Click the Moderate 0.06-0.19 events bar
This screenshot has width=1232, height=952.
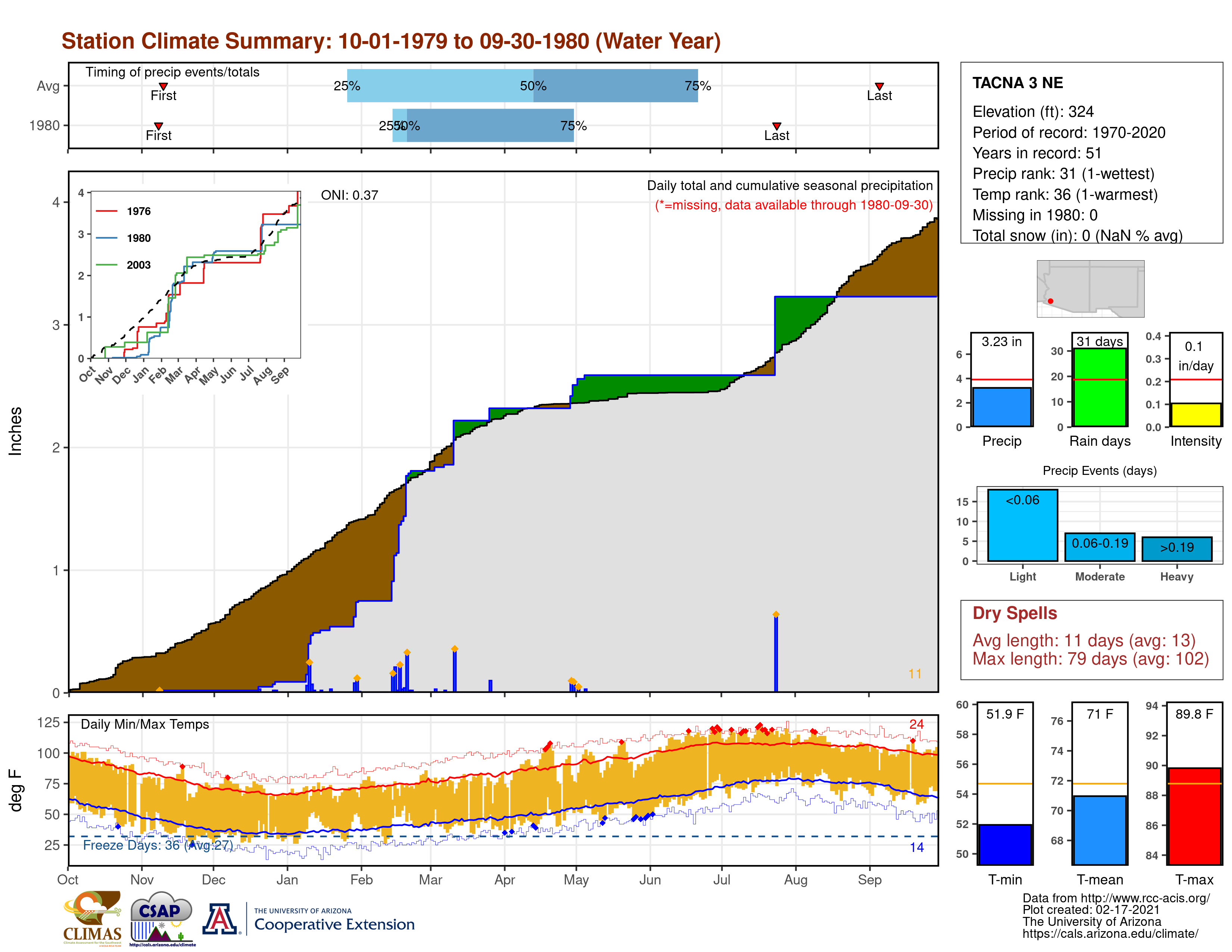coord(1099,547)
